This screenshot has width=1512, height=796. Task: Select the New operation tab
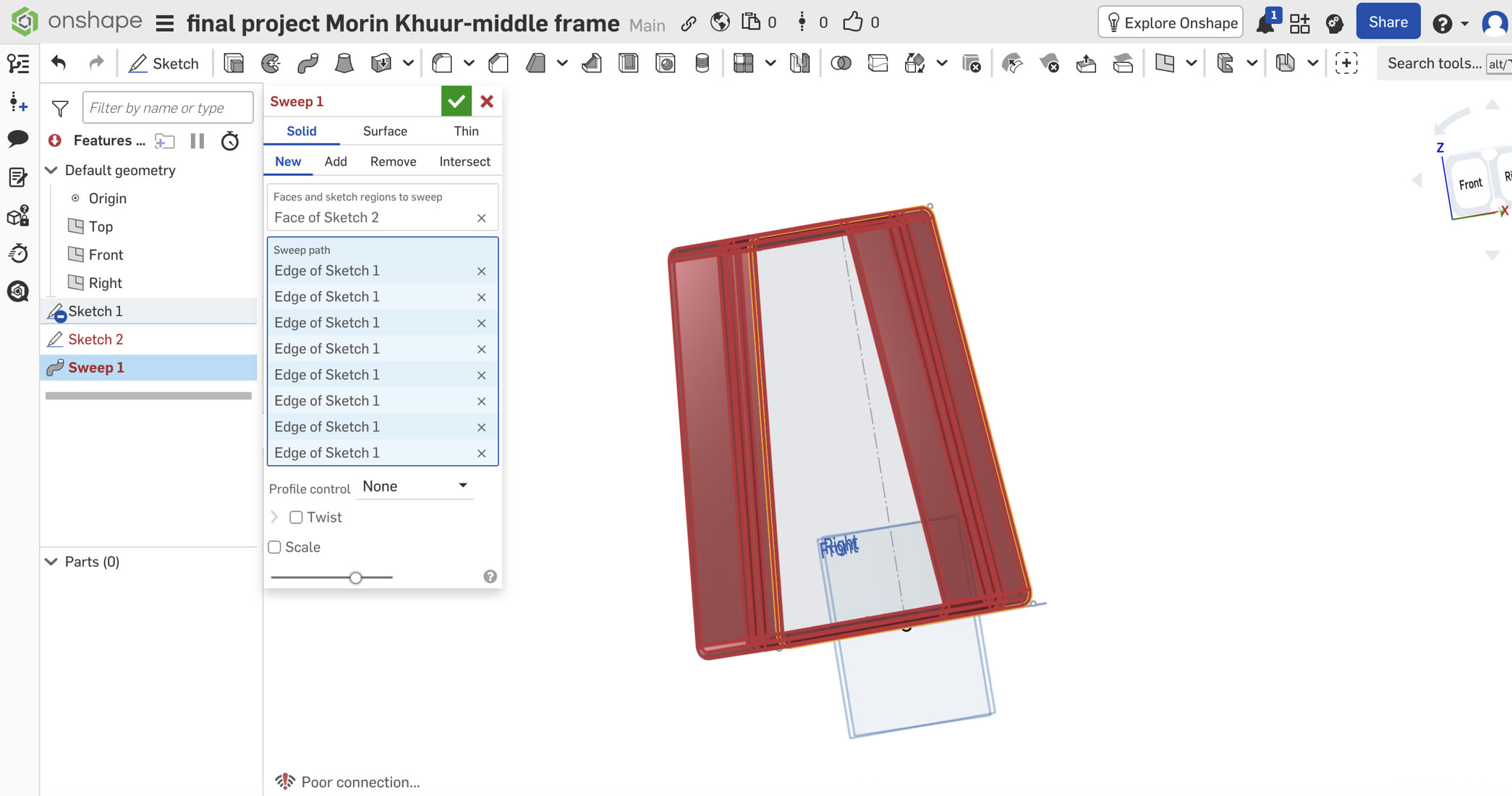coord(288,161)
